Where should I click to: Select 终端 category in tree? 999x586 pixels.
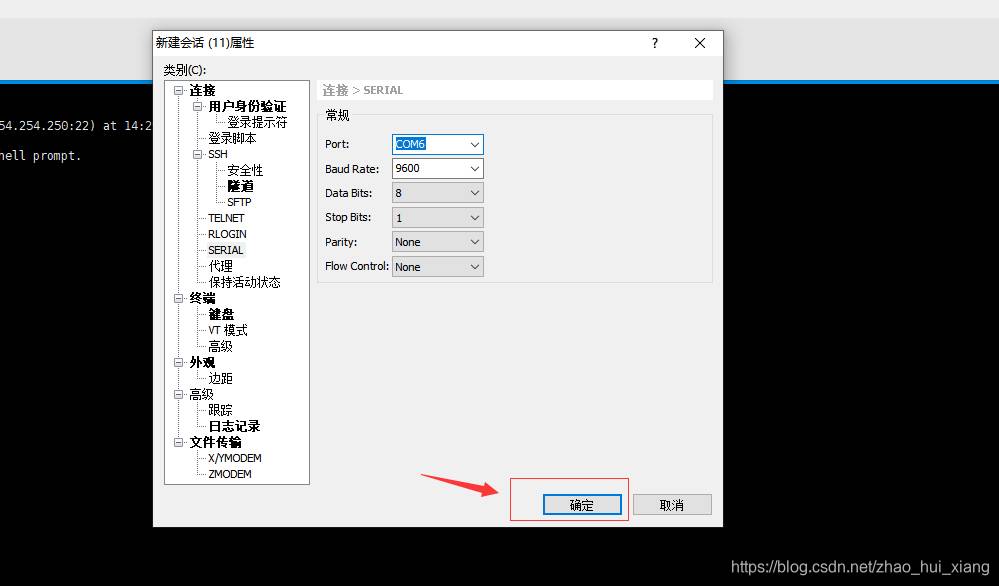tap(203, 298)
